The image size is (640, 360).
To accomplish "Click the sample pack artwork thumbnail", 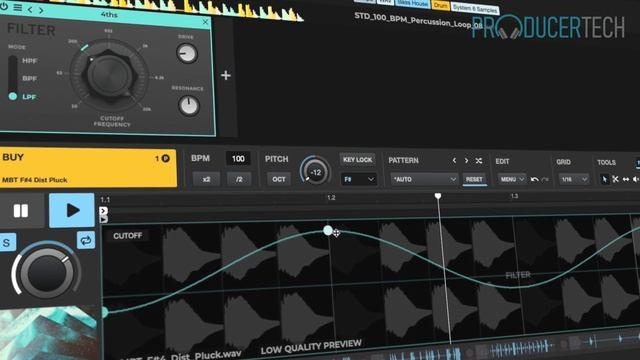I will (48, 334).
